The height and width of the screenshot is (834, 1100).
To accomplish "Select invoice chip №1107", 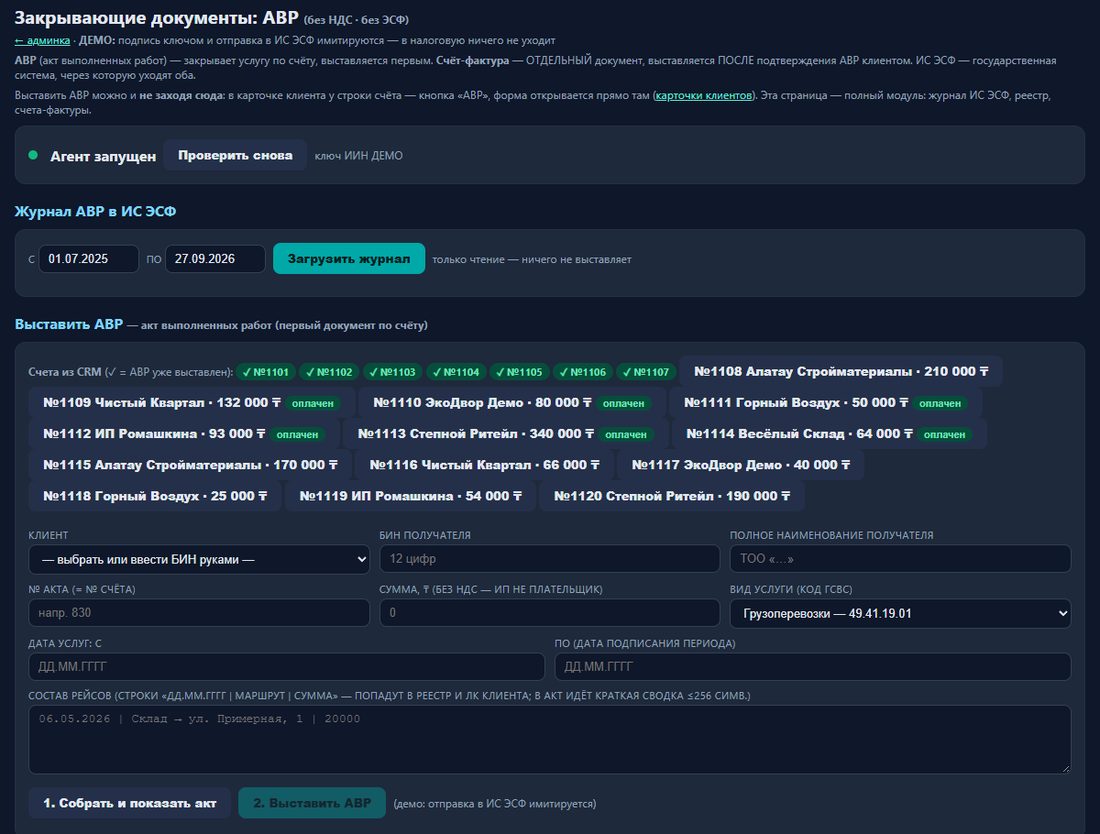I will coord(645,372).
